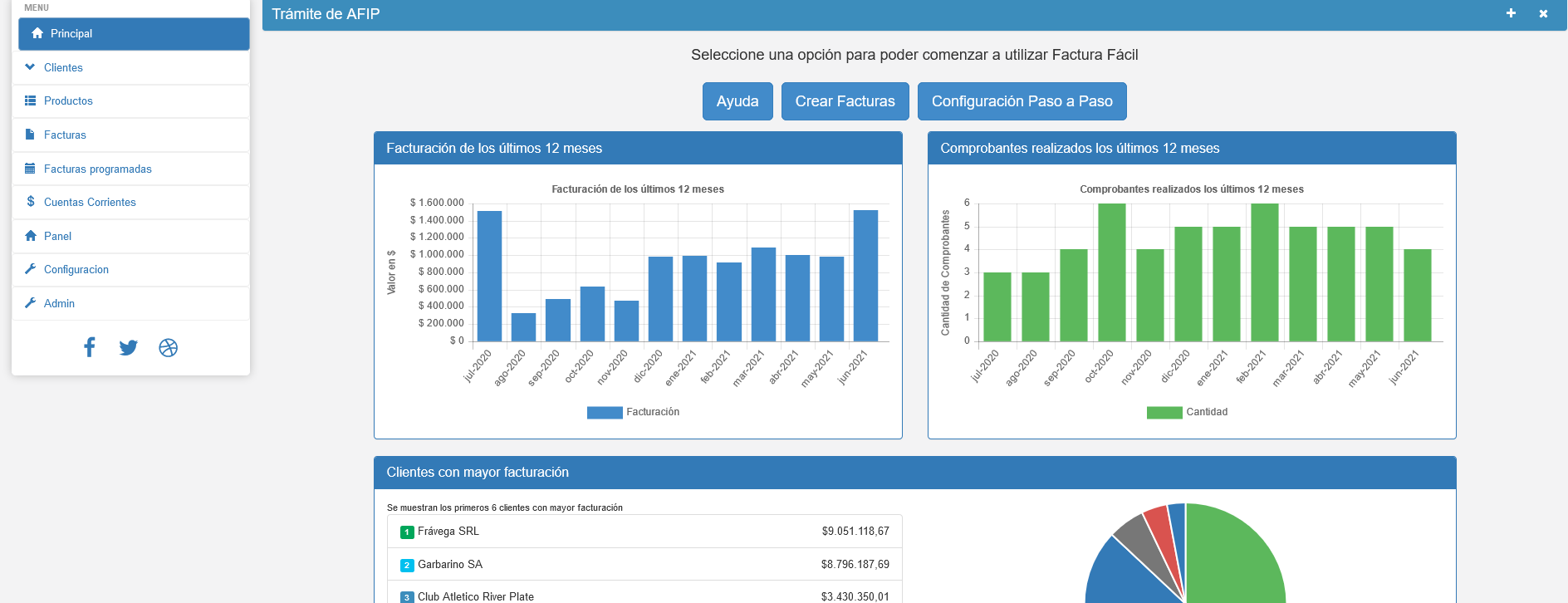Click the Comprobantes realizados panel header
The height and width of the screenshot is (603, 1568).
click(1192, 148)
